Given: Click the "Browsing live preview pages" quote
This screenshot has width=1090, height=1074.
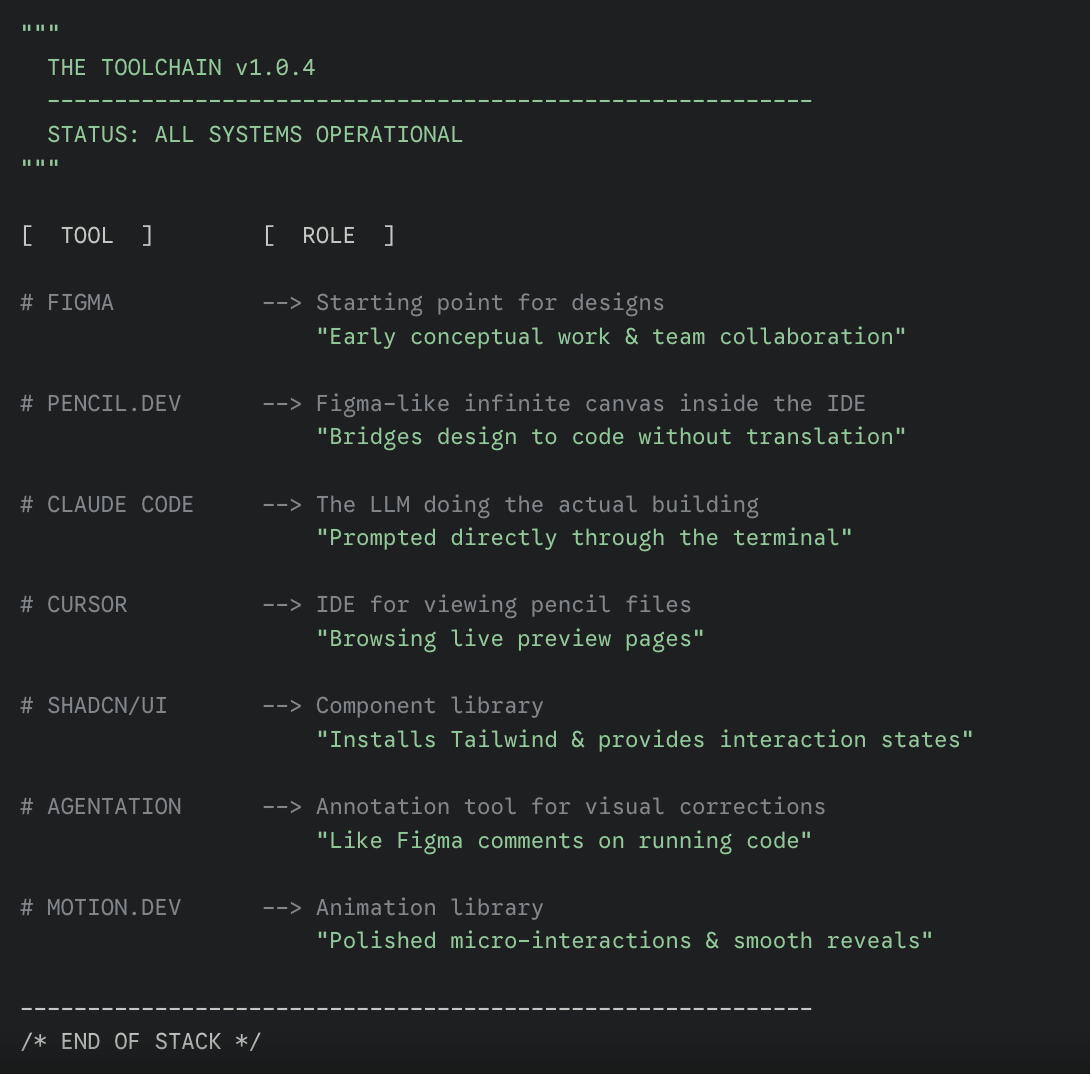Looking at the screenshot, I should [510, 639].
